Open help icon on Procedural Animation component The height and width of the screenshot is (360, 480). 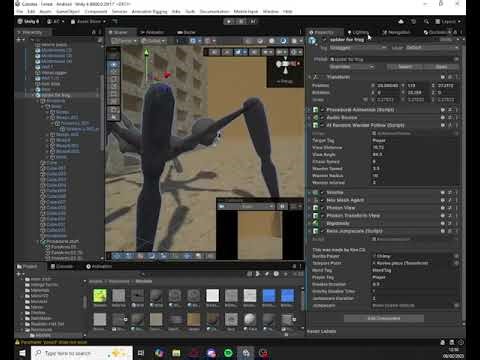[443, 110]
